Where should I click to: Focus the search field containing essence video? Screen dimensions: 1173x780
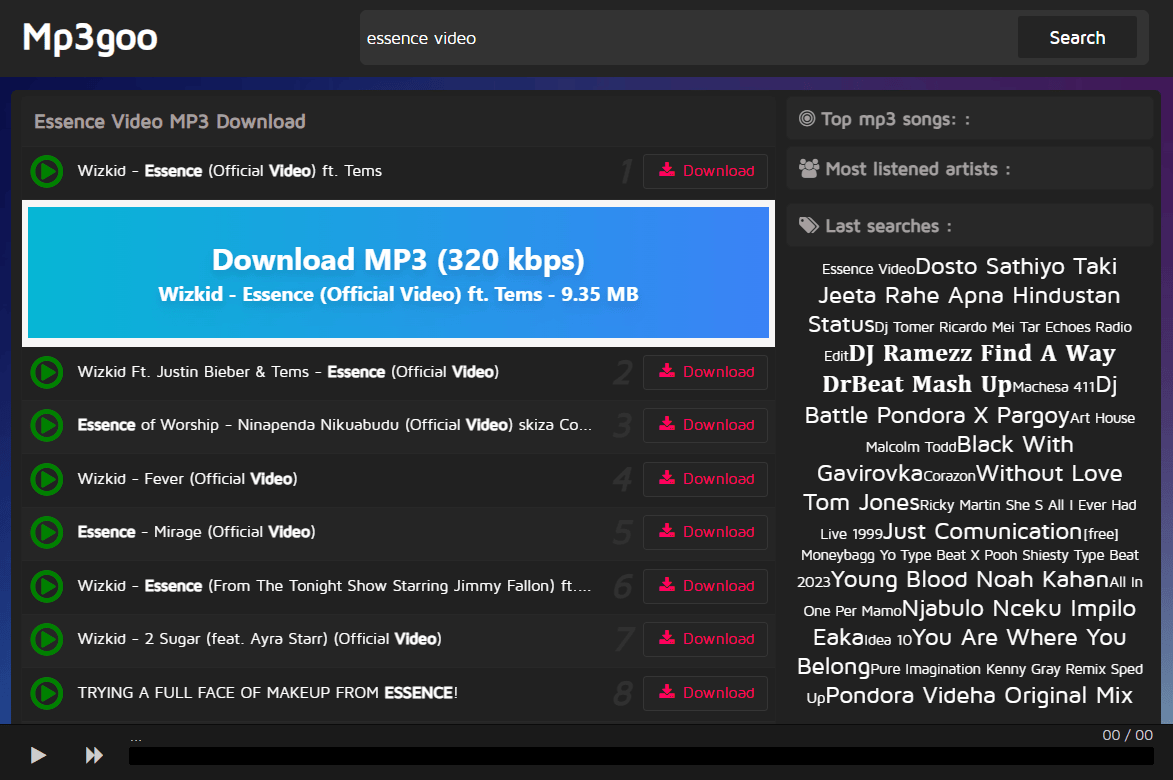[688, 38]
